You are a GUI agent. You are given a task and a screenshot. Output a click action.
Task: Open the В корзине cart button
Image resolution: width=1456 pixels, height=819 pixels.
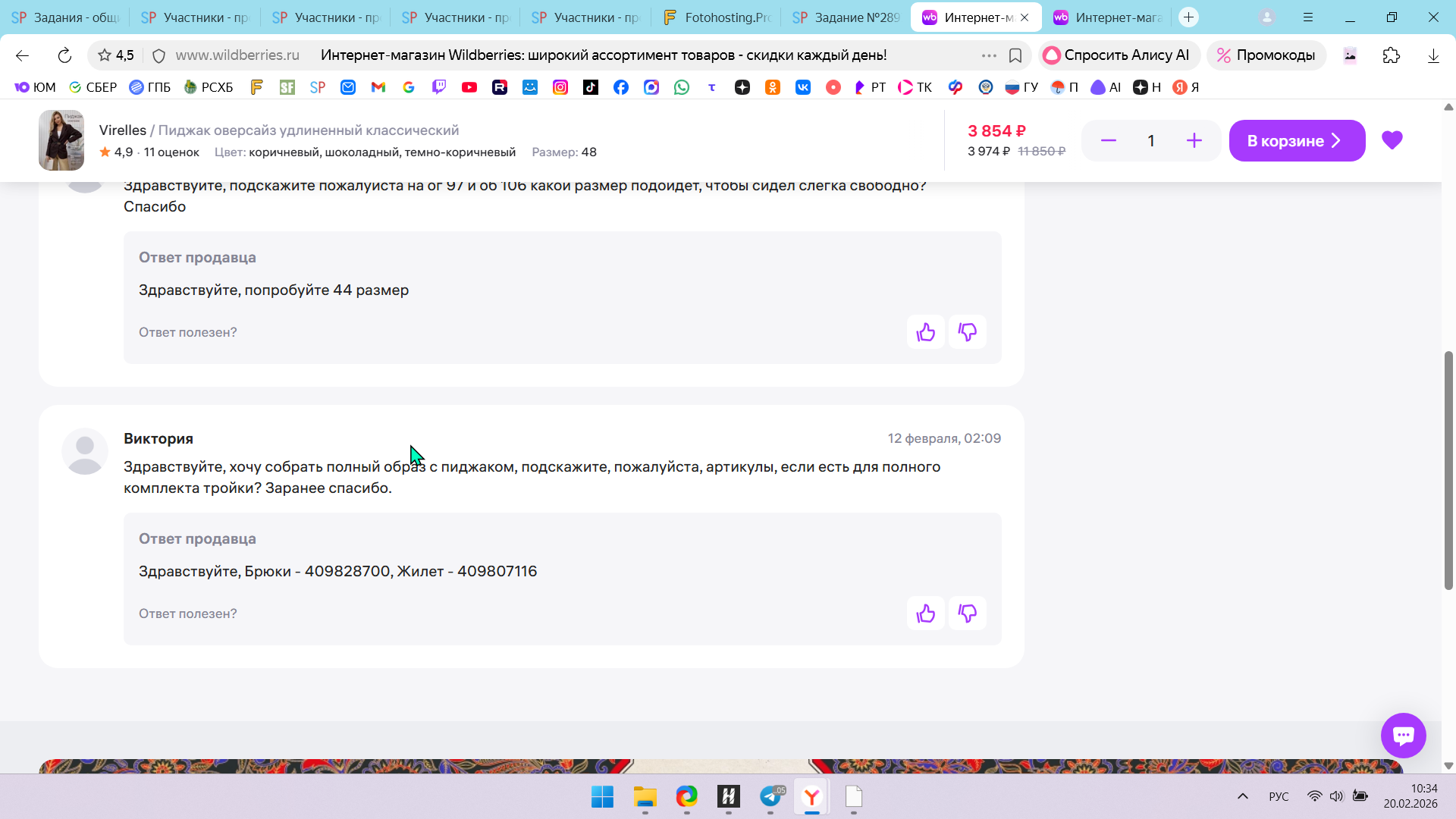(1297, 140)
